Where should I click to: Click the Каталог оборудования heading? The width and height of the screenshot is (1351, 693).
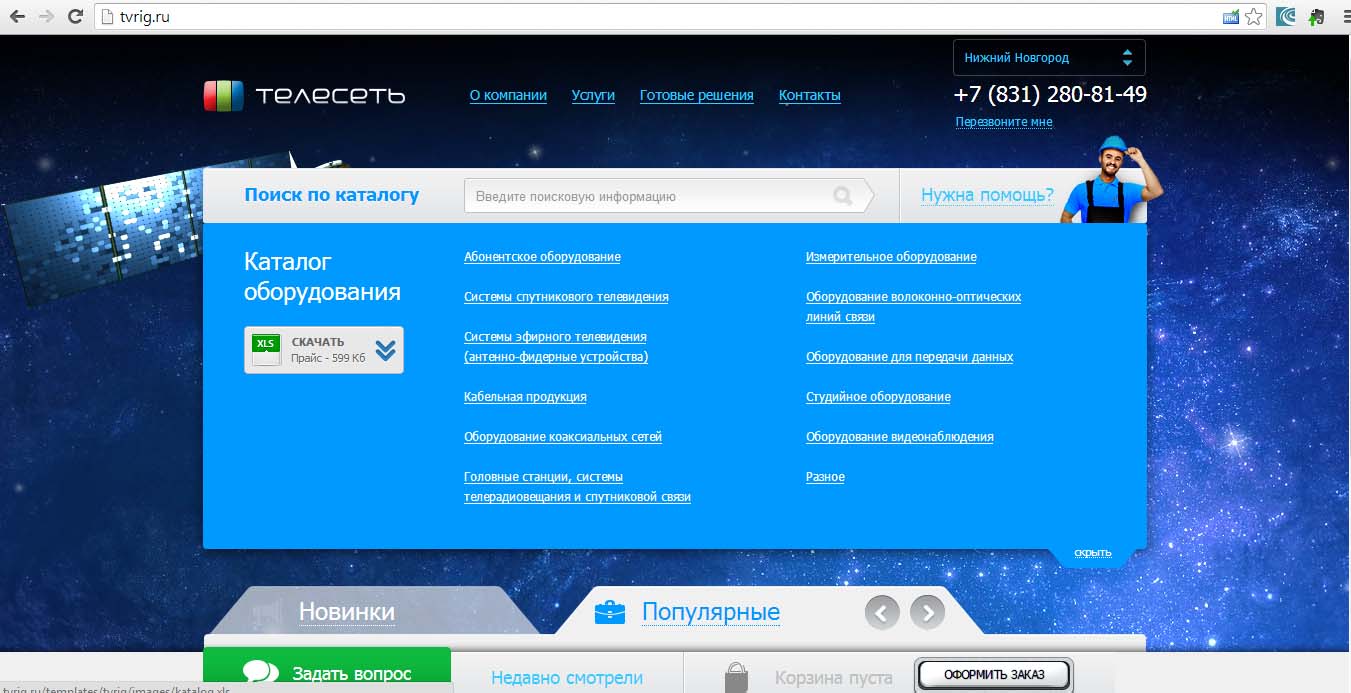coord(322,276)
